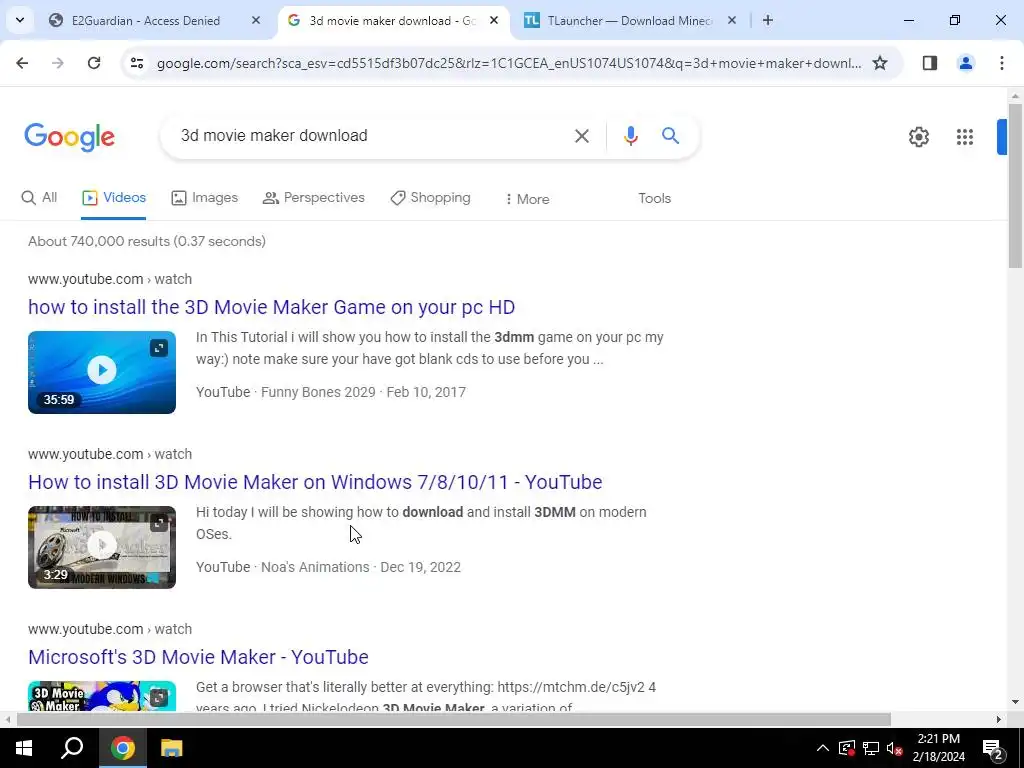Open the Chrome side panel
The height and width of the screenshot is (768, 1024).
click(930, 63)
